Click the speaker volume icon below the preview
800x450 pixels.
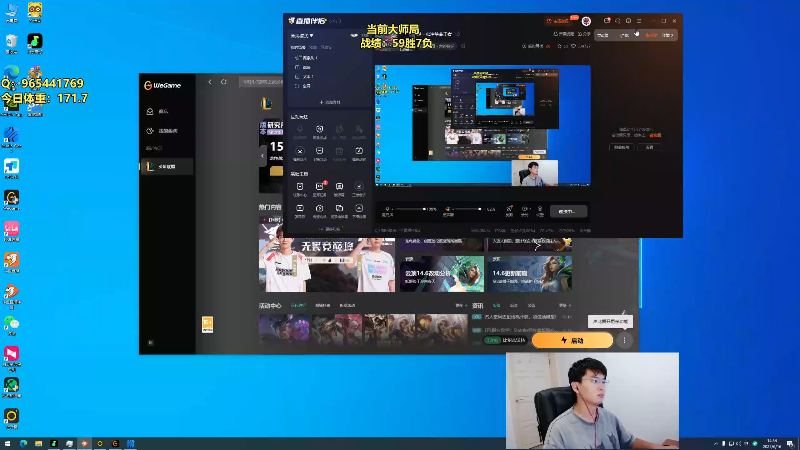[x=448, y=211]
